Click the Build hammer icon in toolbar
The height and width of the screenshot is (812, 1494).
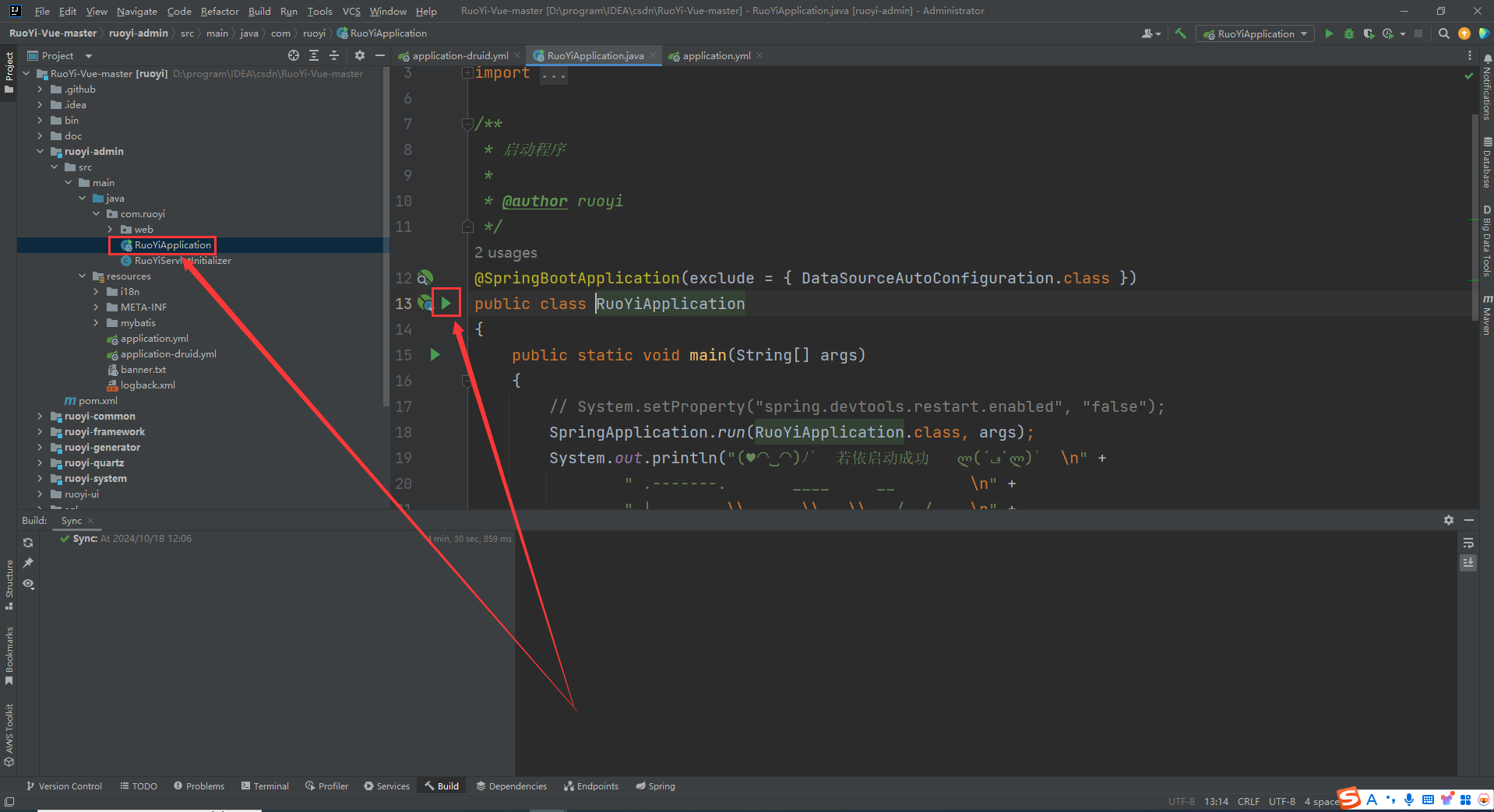(1181, 33)
